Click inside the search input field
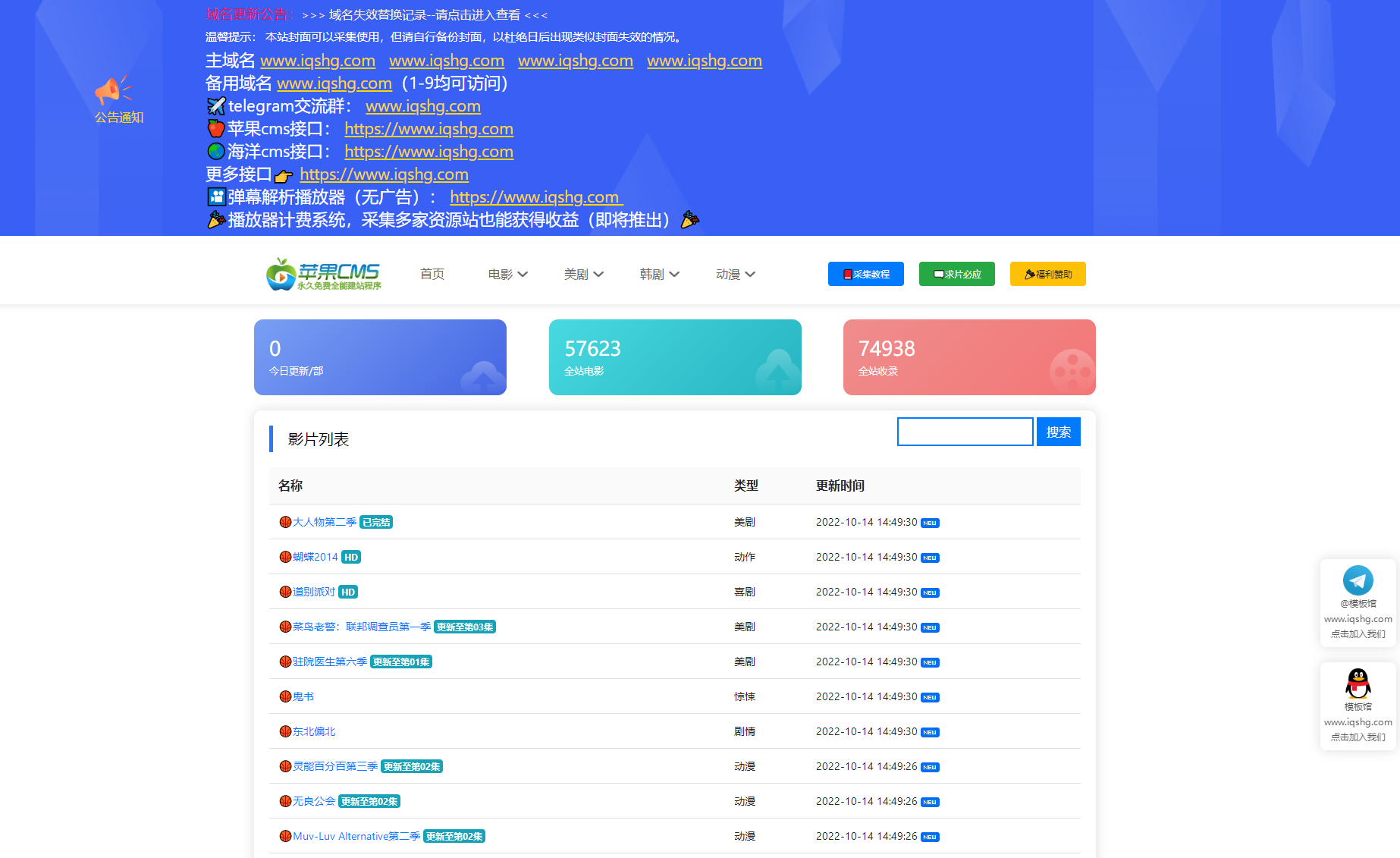The width and height of the screenshot is (1400, 858). click(965, 431)
